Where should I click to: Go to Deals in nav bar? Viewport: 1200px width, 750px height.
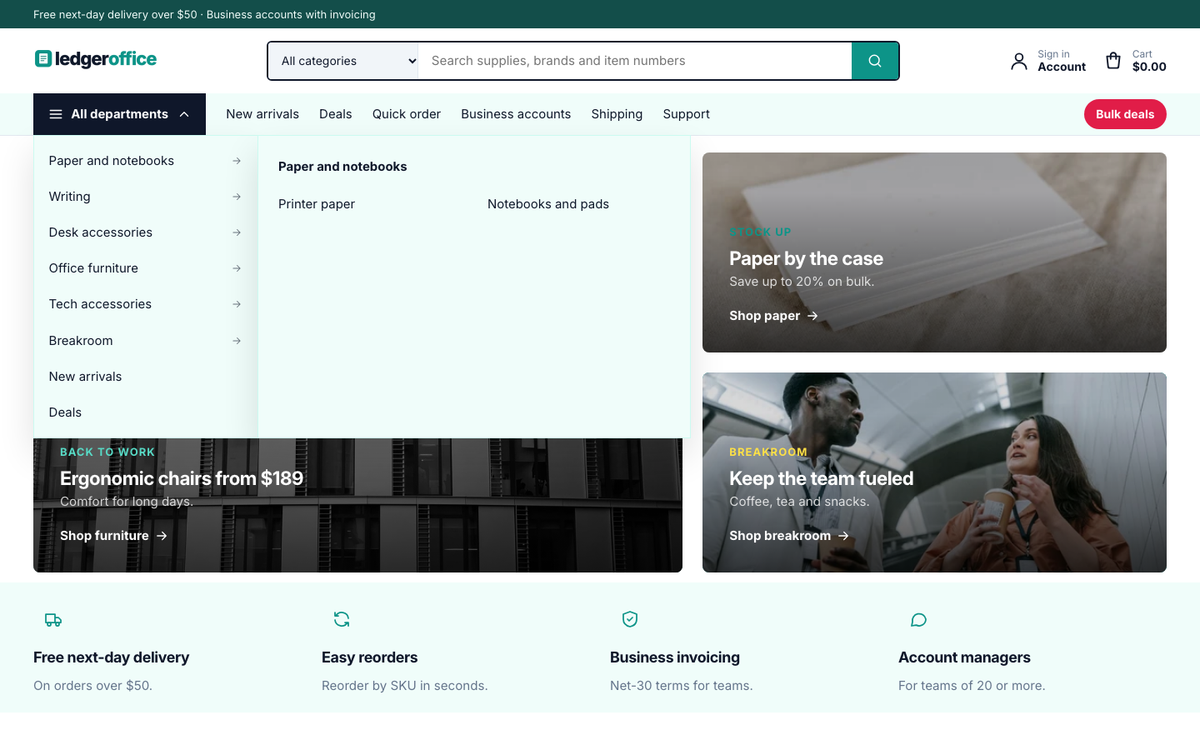[x=335, y=114]
